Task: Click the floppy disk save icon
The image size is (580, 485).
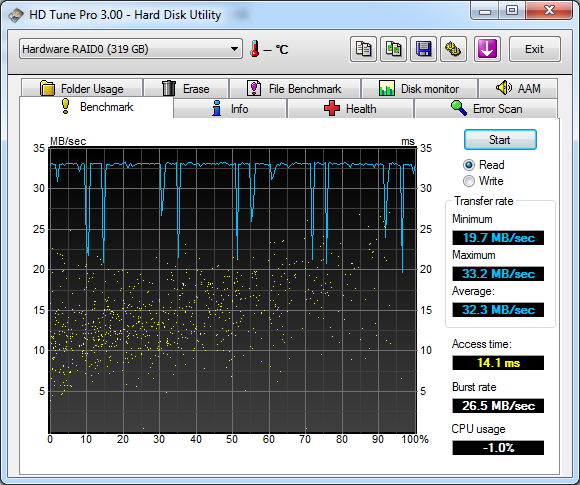Action: coord(424,49)
